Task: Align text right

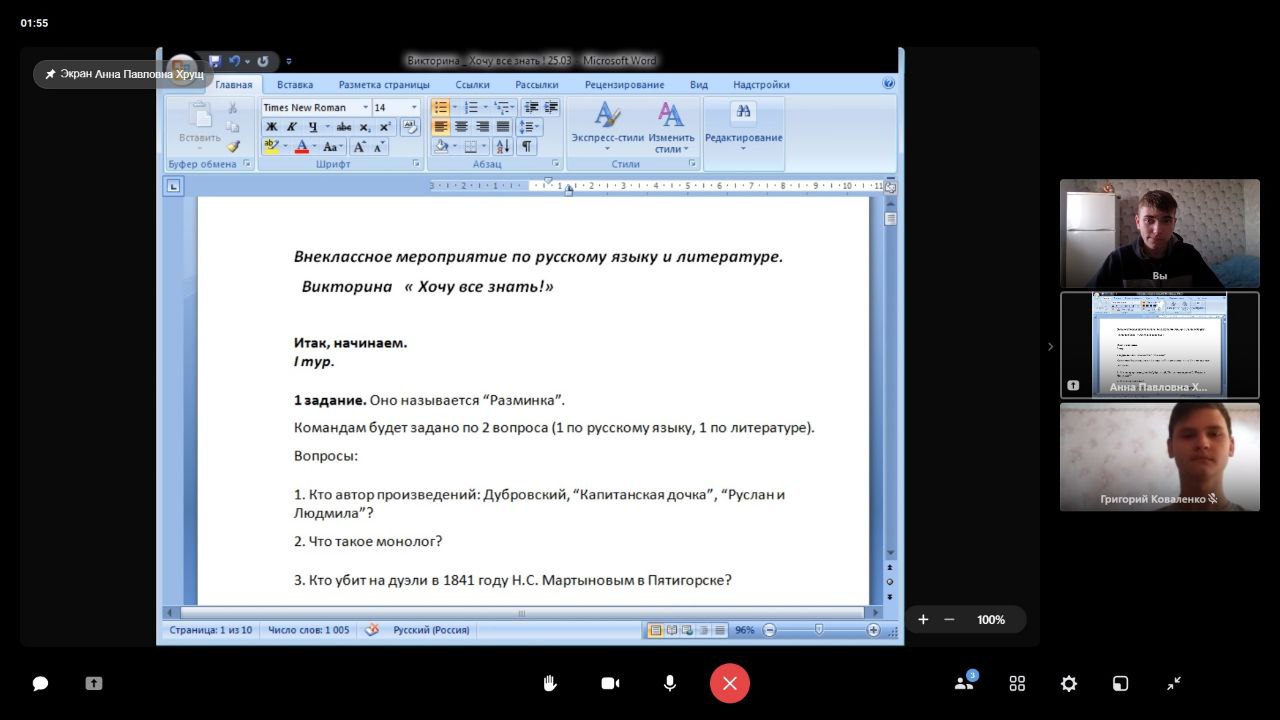Action: [x=482, y=127]
